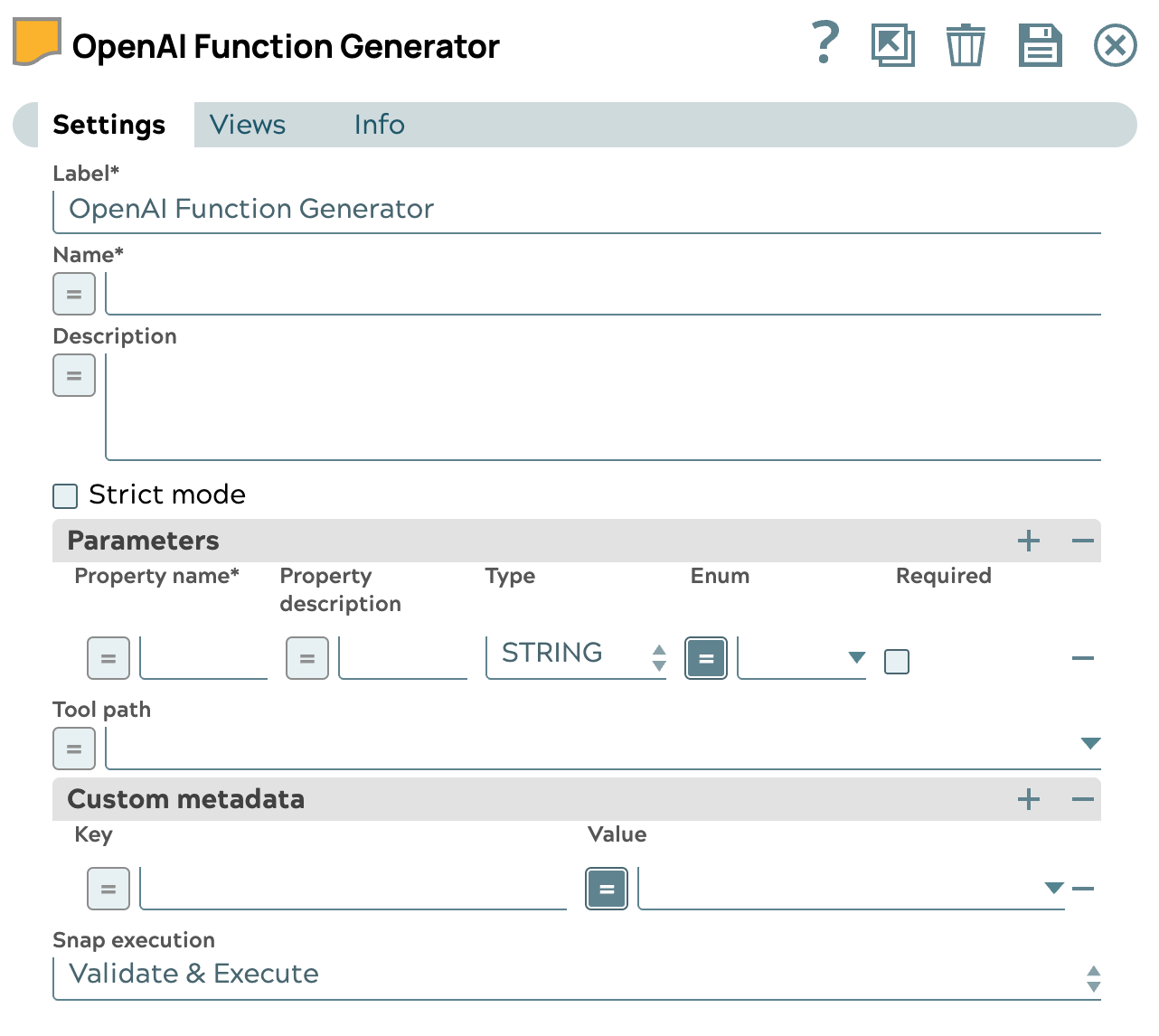Delete the snap using the trash icon
Viewport: 1159px width, 1036px height.
966,44
